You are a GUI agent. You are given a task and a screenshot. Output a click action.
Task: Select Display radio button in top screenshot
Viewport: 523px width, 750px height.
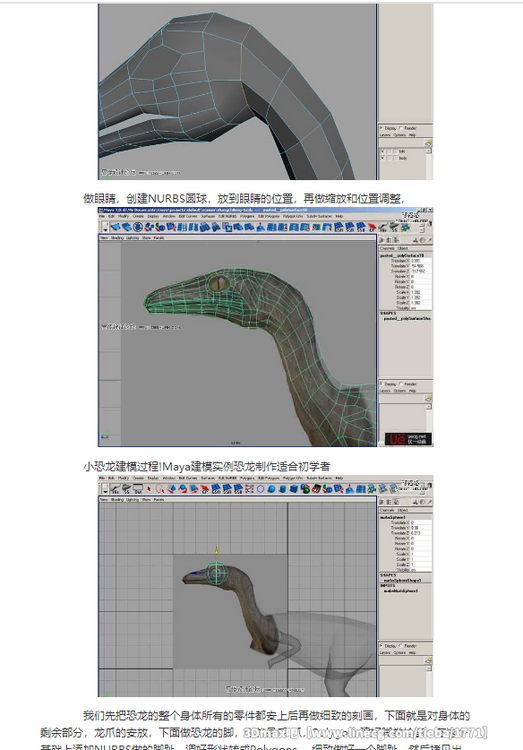pos(382,128)
